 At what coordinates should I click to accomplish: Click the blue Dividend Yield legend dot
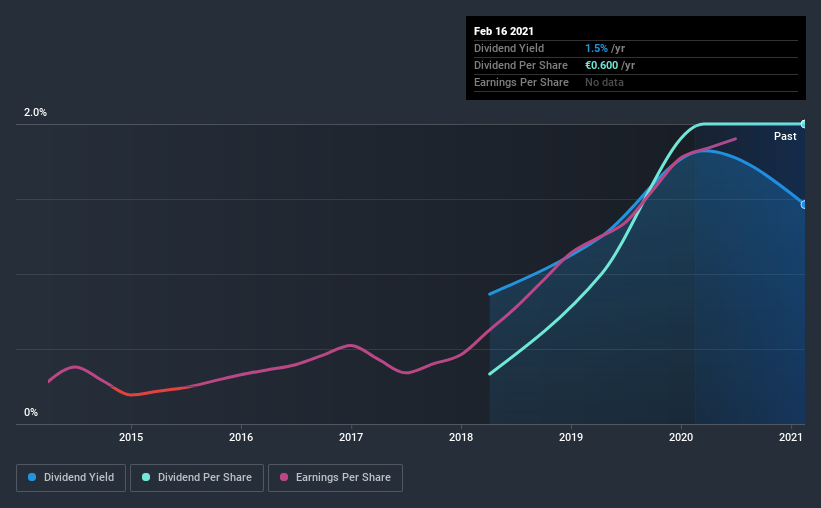point(32,477)
